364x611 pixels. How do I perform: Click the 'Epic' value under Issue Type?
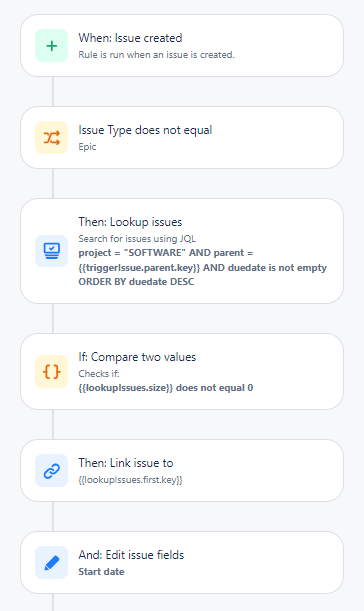point(87,147)
